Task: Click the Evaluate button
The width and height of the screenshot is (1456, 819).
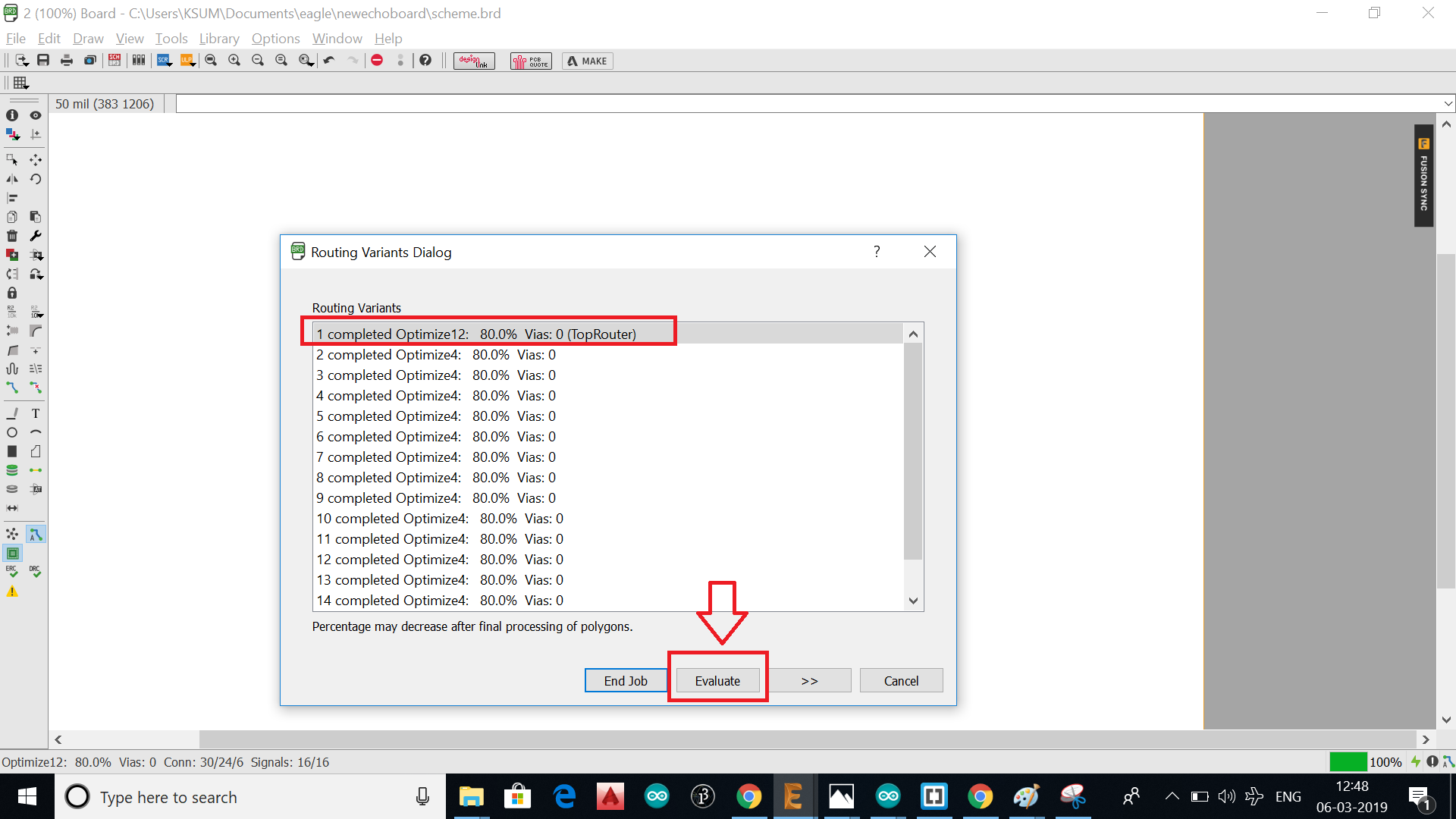Action: (x=717, y=680)
